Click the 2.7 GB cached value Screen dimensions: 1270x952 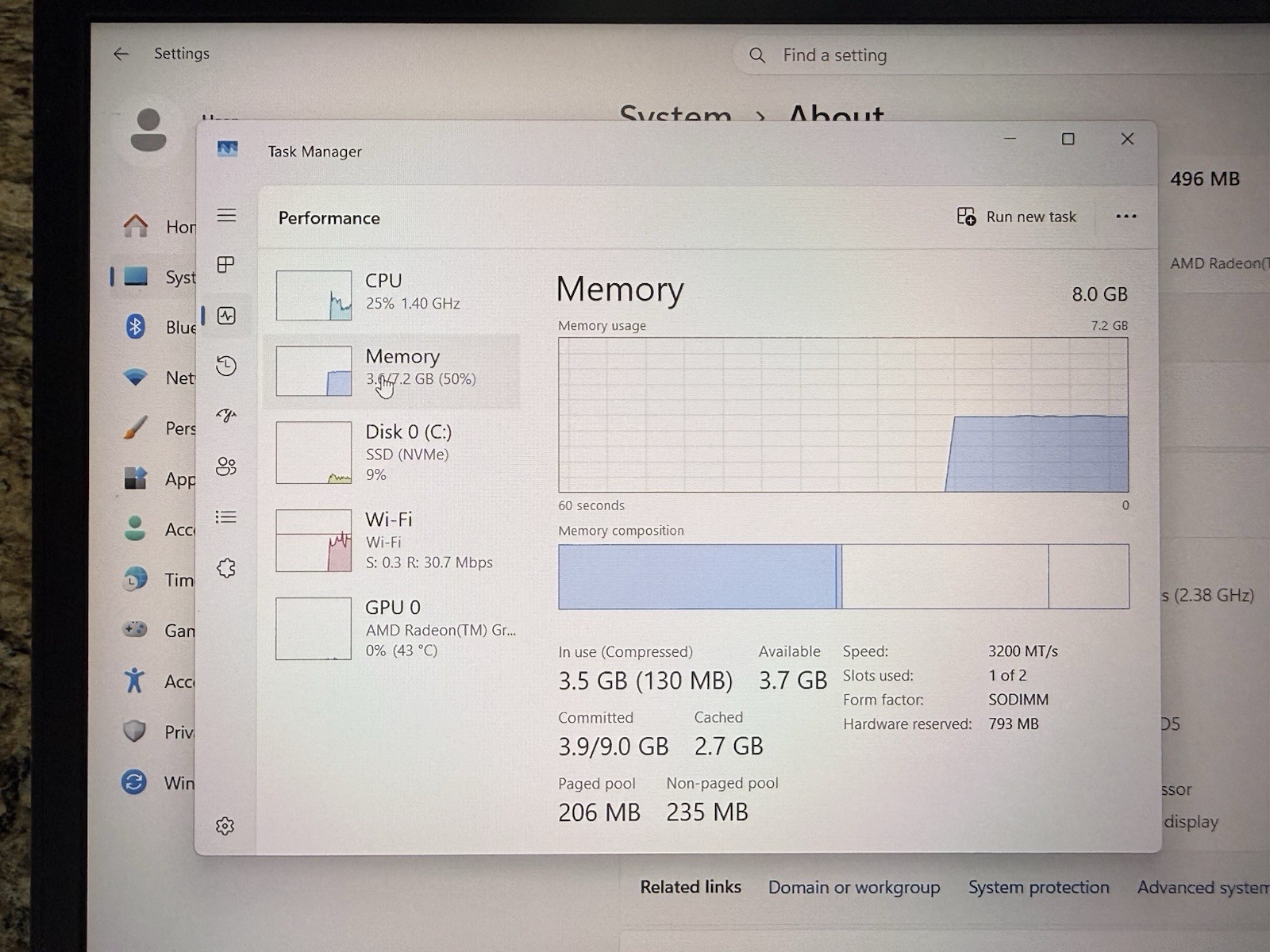(x=729, y=747)
